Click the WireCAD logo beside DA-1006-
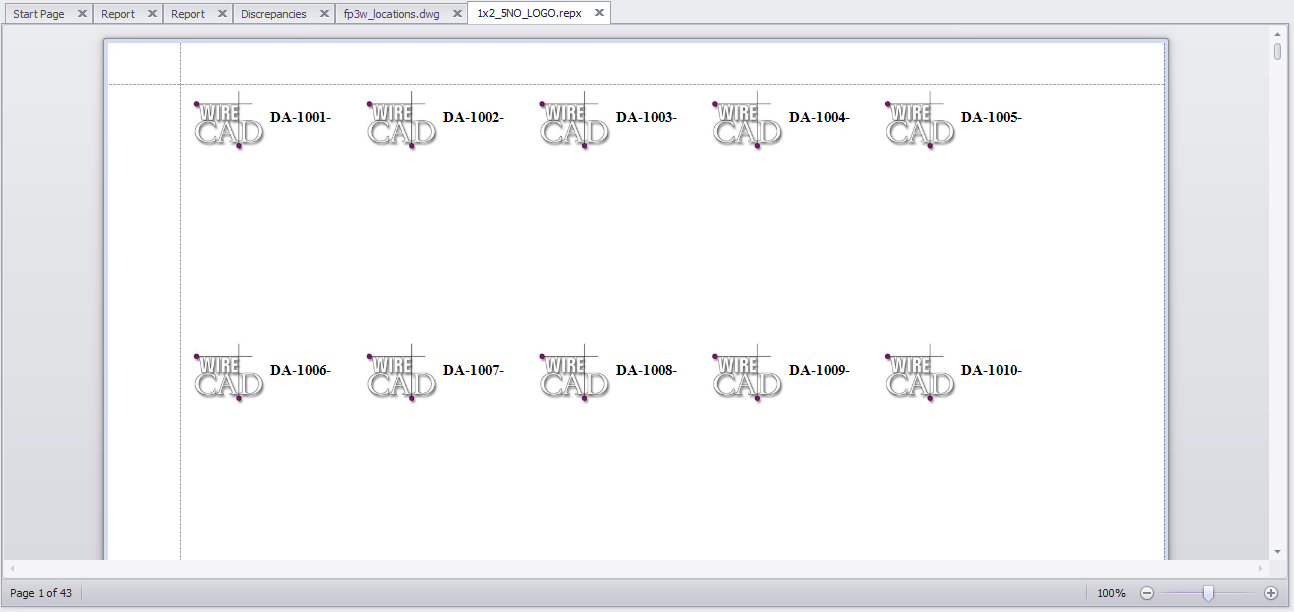Screen dimensions: 1294x612 coord(229,374)
